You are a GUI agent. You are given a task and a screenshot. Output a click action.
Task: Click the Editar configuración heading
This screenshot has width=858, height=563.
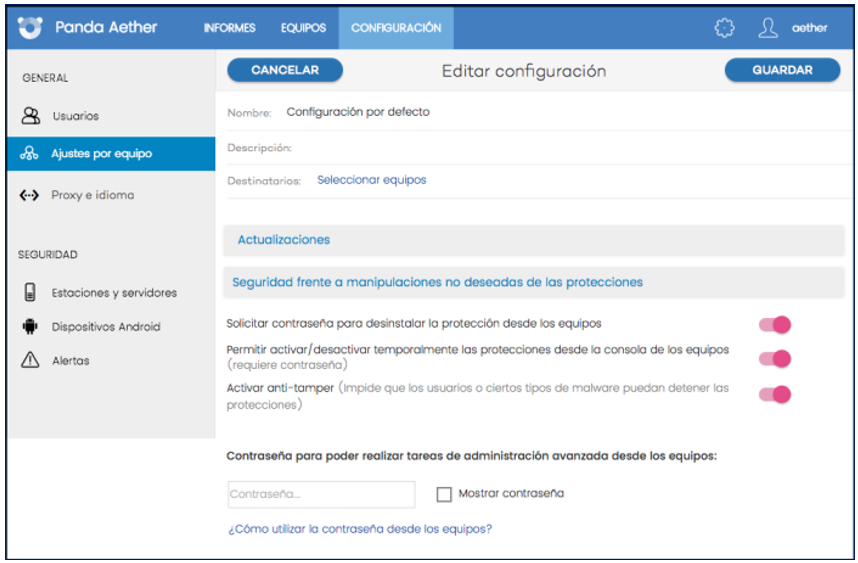(x=524, y=71)
